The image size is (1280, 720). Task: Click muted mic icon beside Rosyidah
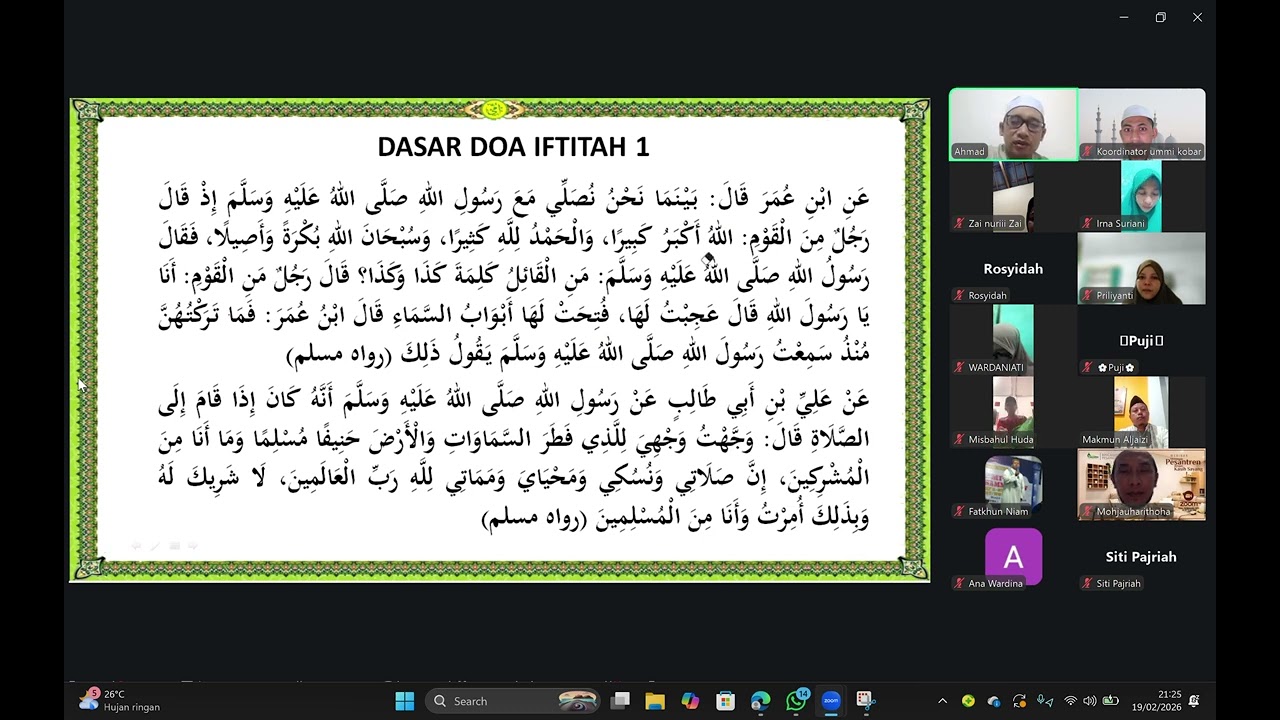pos(959,295)
